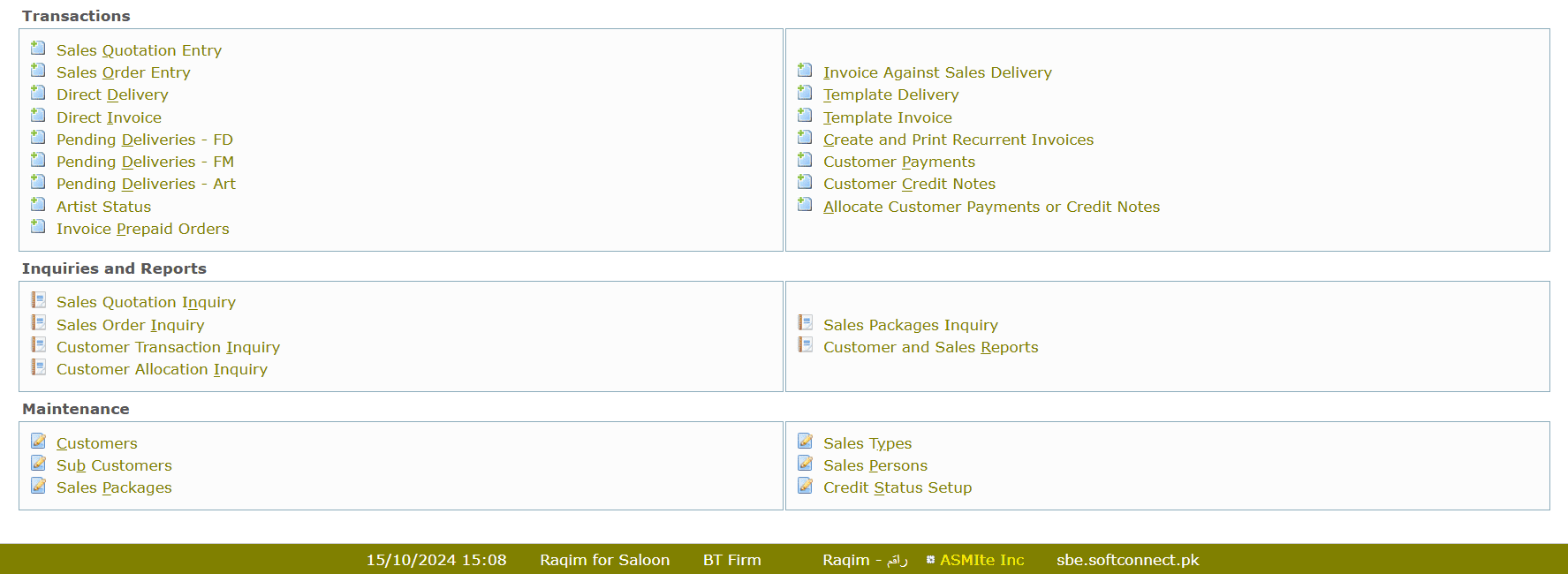
Task: Select Invoice Against Sales Delivery
Action: pos(937,72)
